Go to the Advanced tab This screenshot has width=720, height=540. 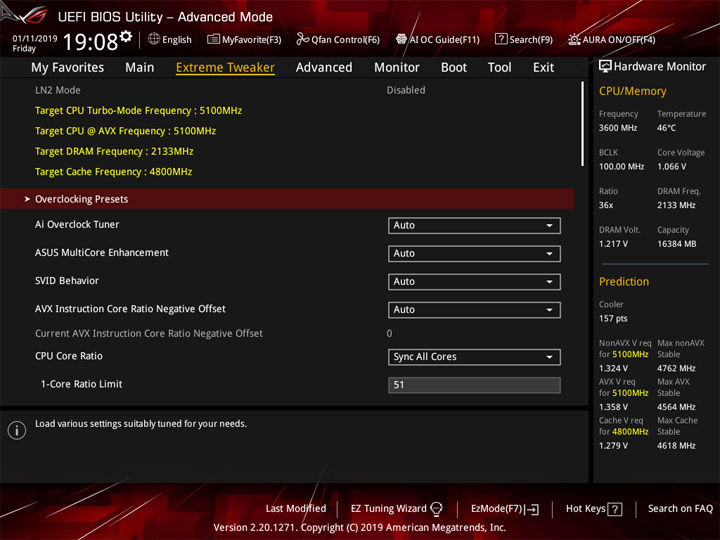[x=324, y=68]
